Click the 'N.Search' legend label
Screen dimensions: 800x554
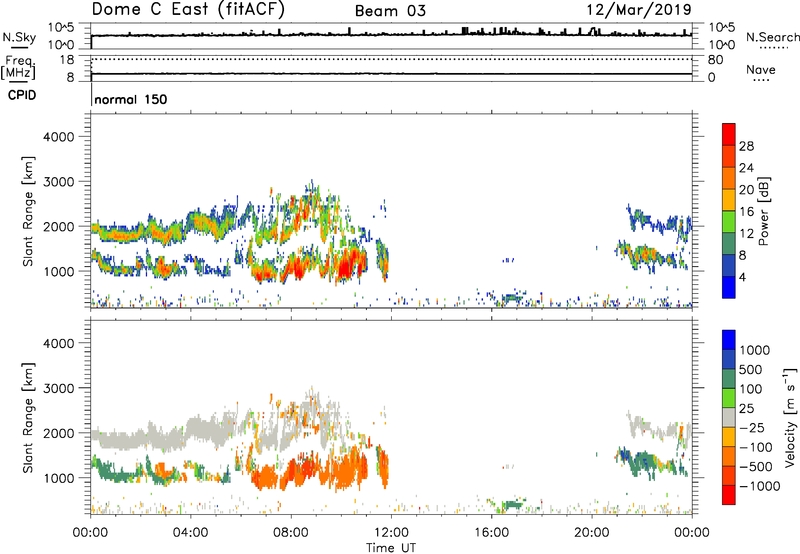click(773, 37)
